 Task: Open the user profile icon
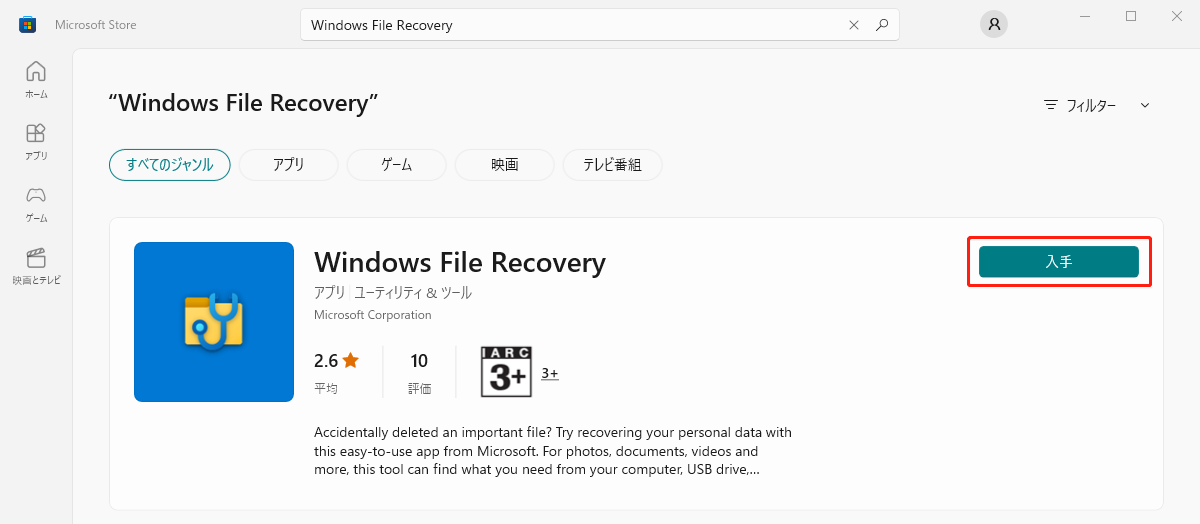(x=993, y=24)
